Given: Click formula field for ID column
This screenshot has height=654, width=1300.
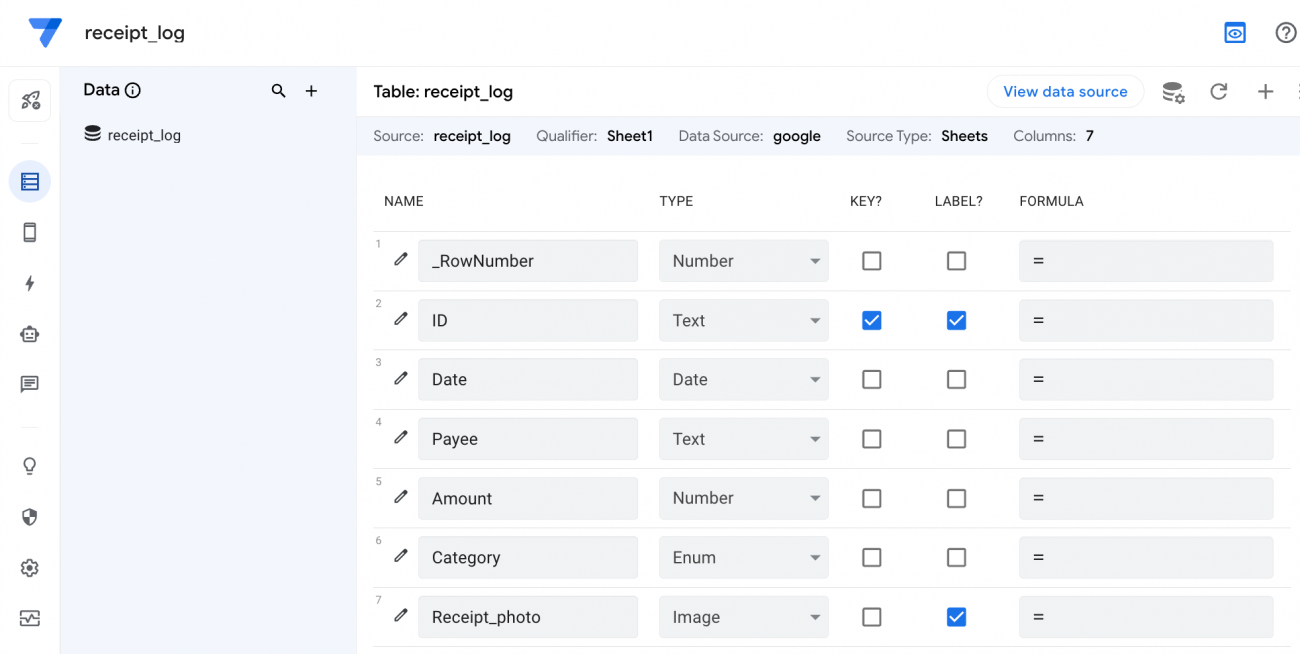Looking at the screenshot, I should (x=1146, y=320).
